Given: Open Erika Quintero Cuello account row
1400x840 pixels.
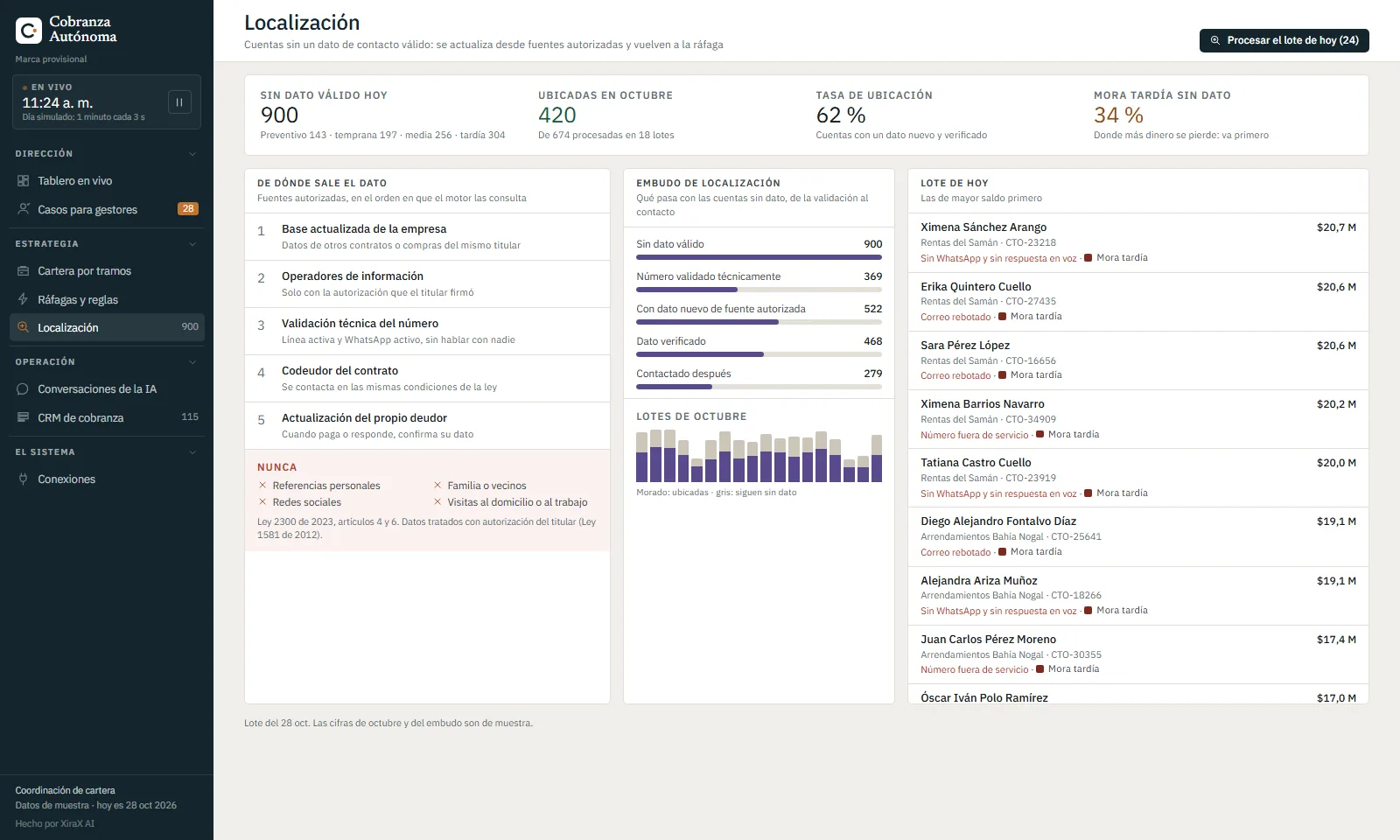Looking at the screenshot, I should pyautogui.click(x=1137, y=302).
